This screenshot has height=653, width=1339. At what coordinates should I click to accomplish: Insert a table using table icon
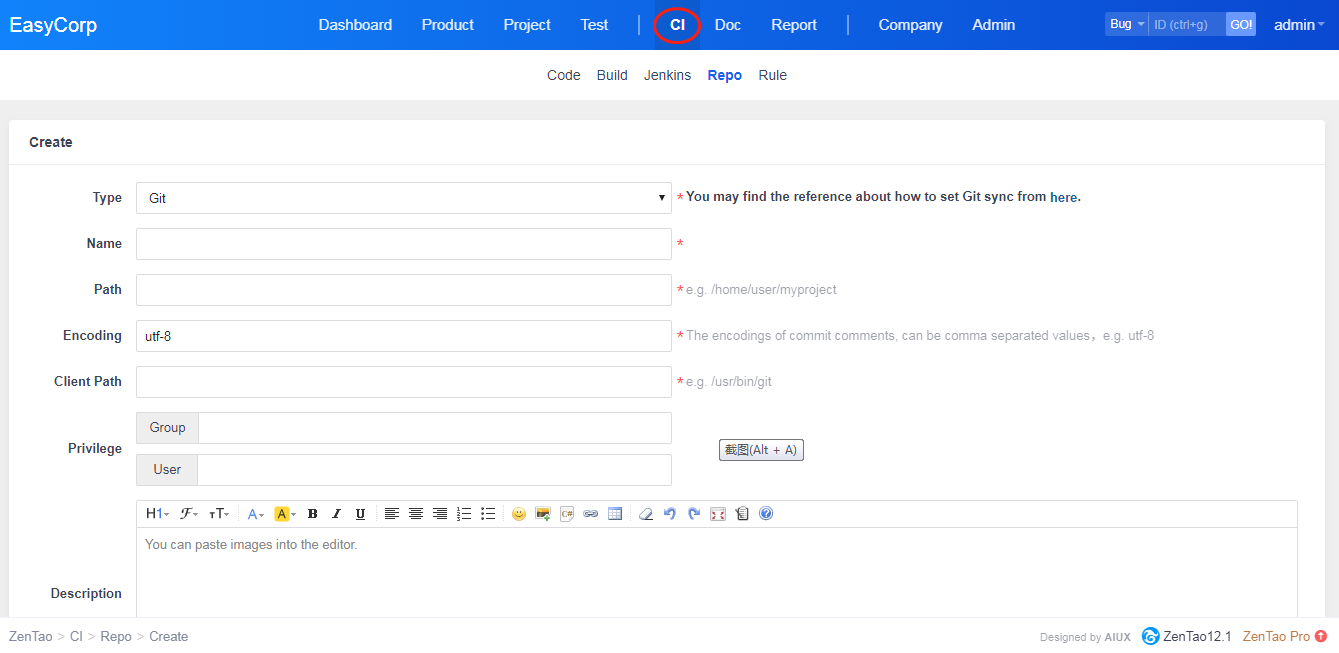tap(615, 514)
